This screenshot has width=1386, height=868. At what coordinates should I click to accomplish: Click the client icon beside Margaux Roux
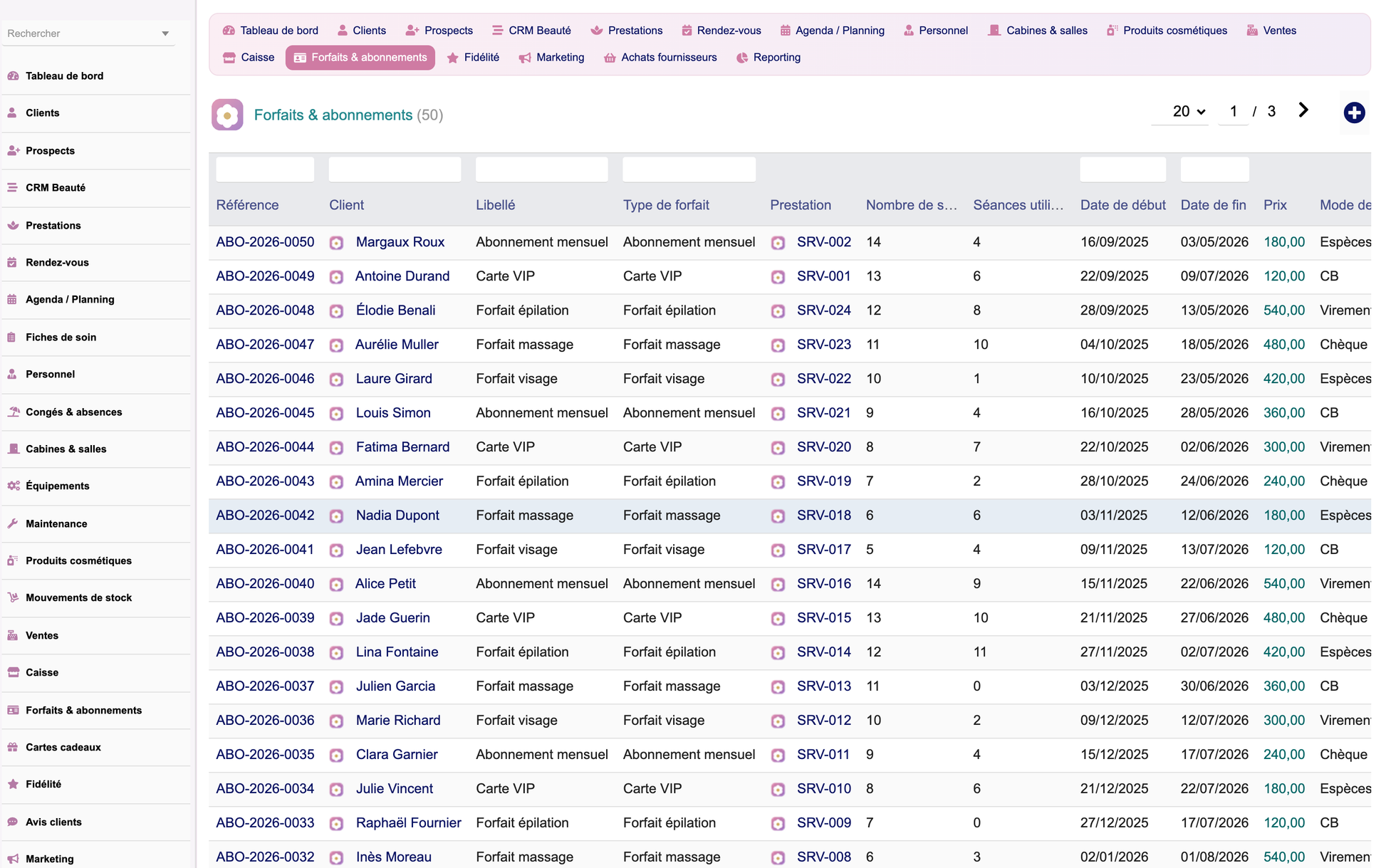(337, 243)
